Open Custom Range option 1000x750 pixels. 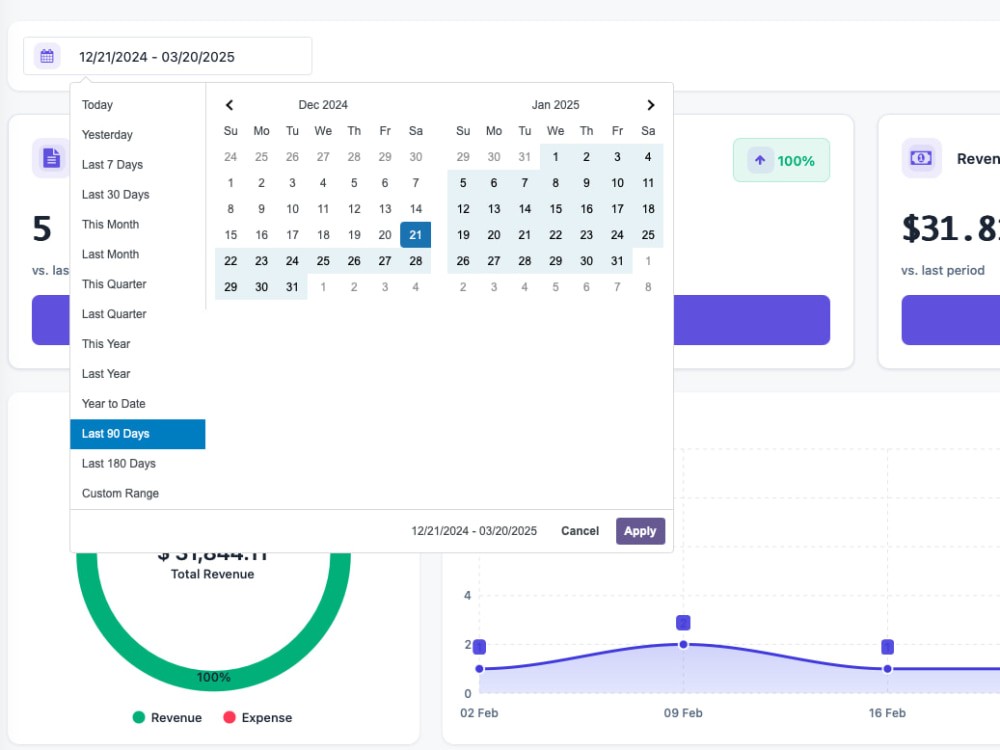138,494
